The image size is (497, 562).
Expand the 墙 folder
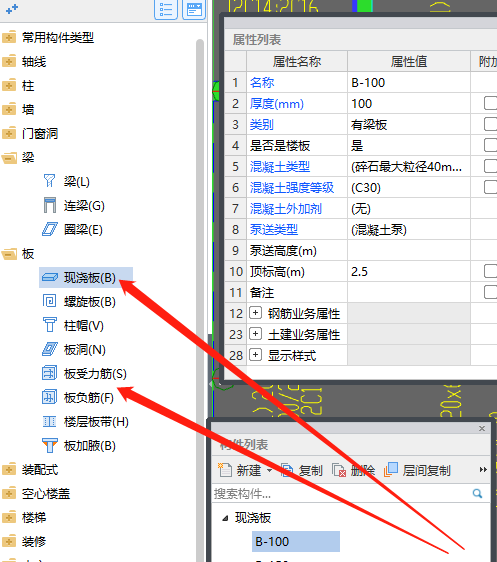(x=9, y=109)
